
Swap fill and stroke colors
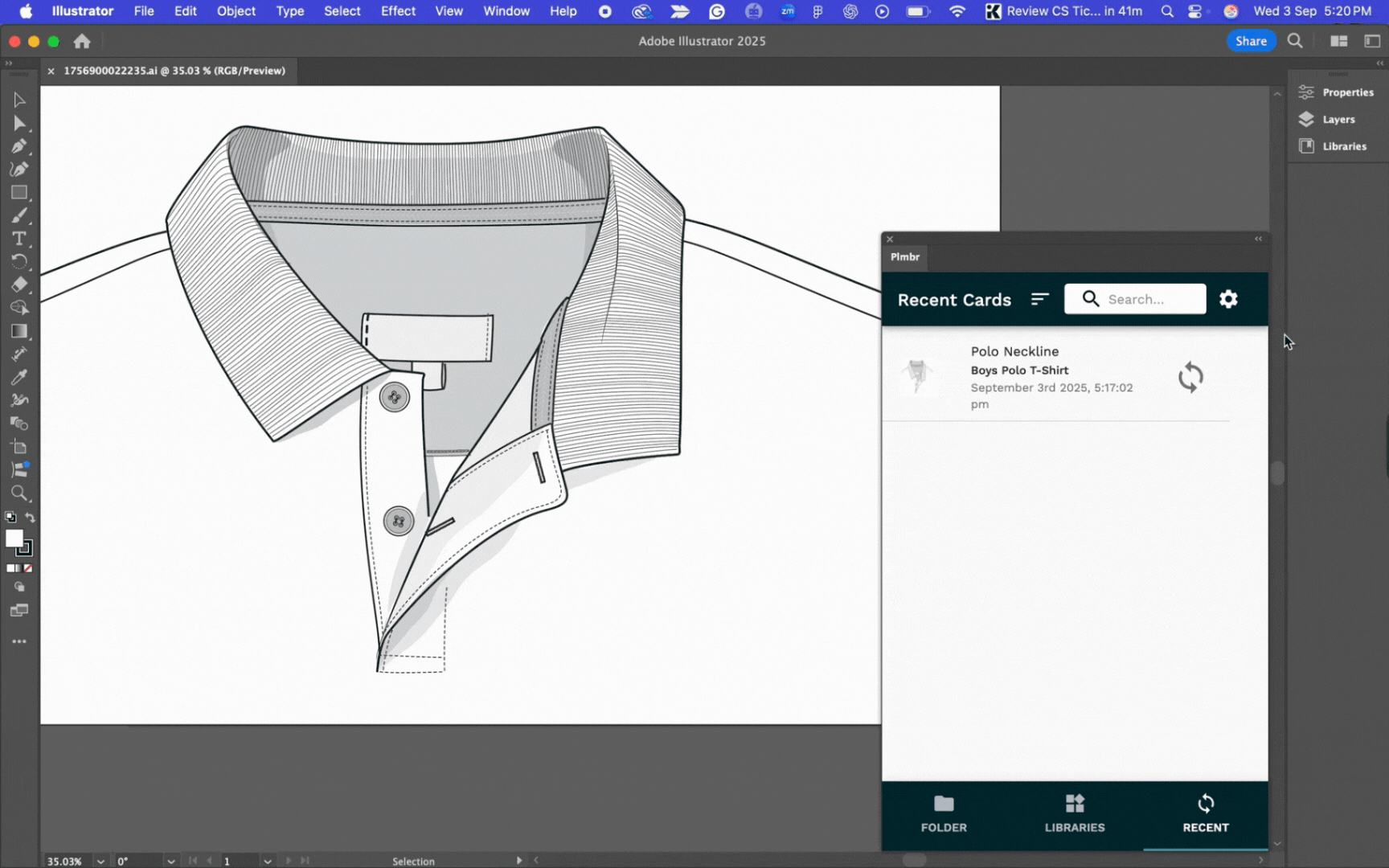click(x=31, y=518)
